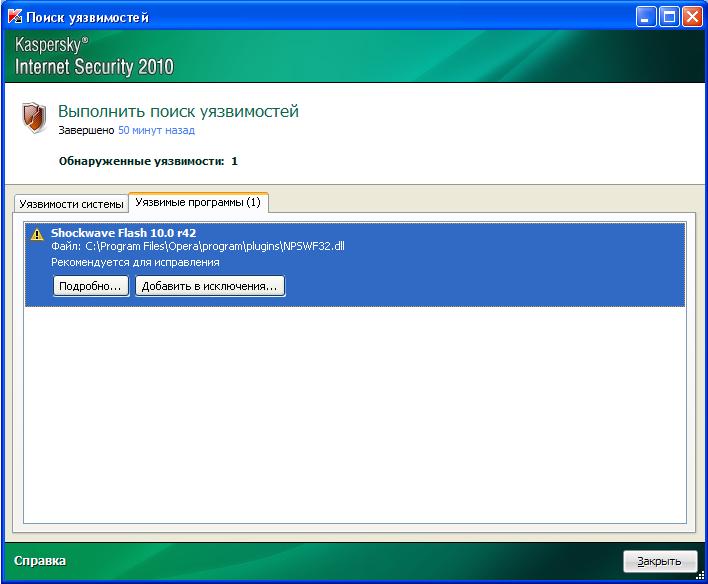Click the 50 минут назад link
Screen dimensions: 708x584
point(156,130)
